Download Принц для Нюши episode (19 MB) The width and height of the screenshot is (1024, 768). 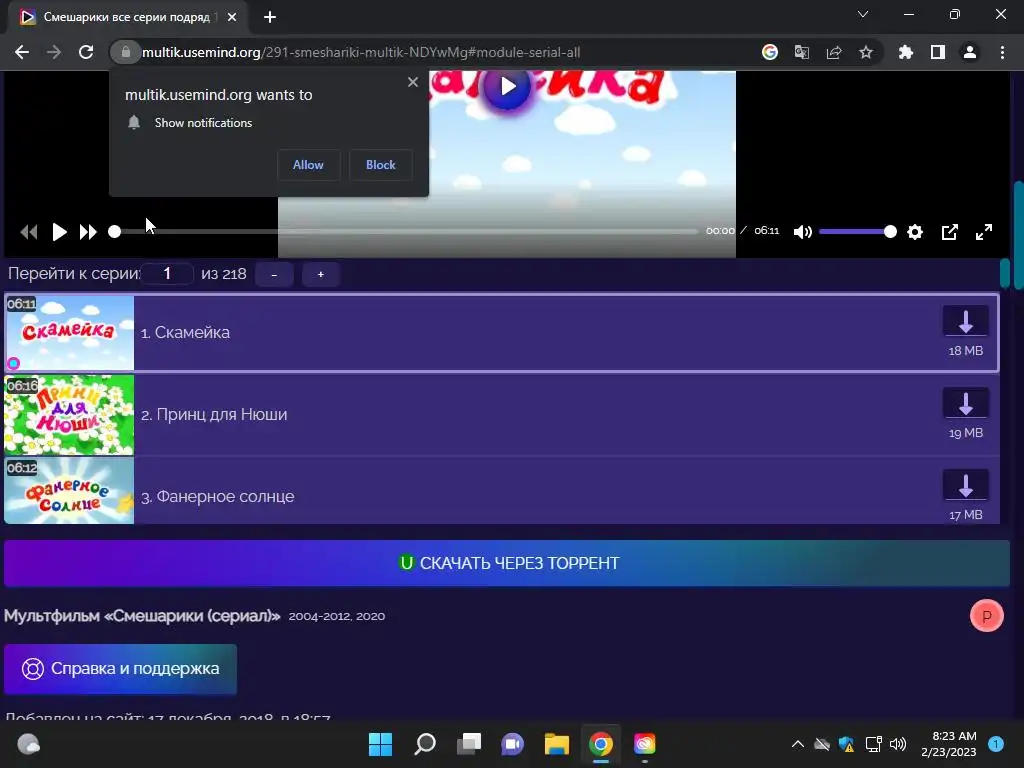coord(965,404)
